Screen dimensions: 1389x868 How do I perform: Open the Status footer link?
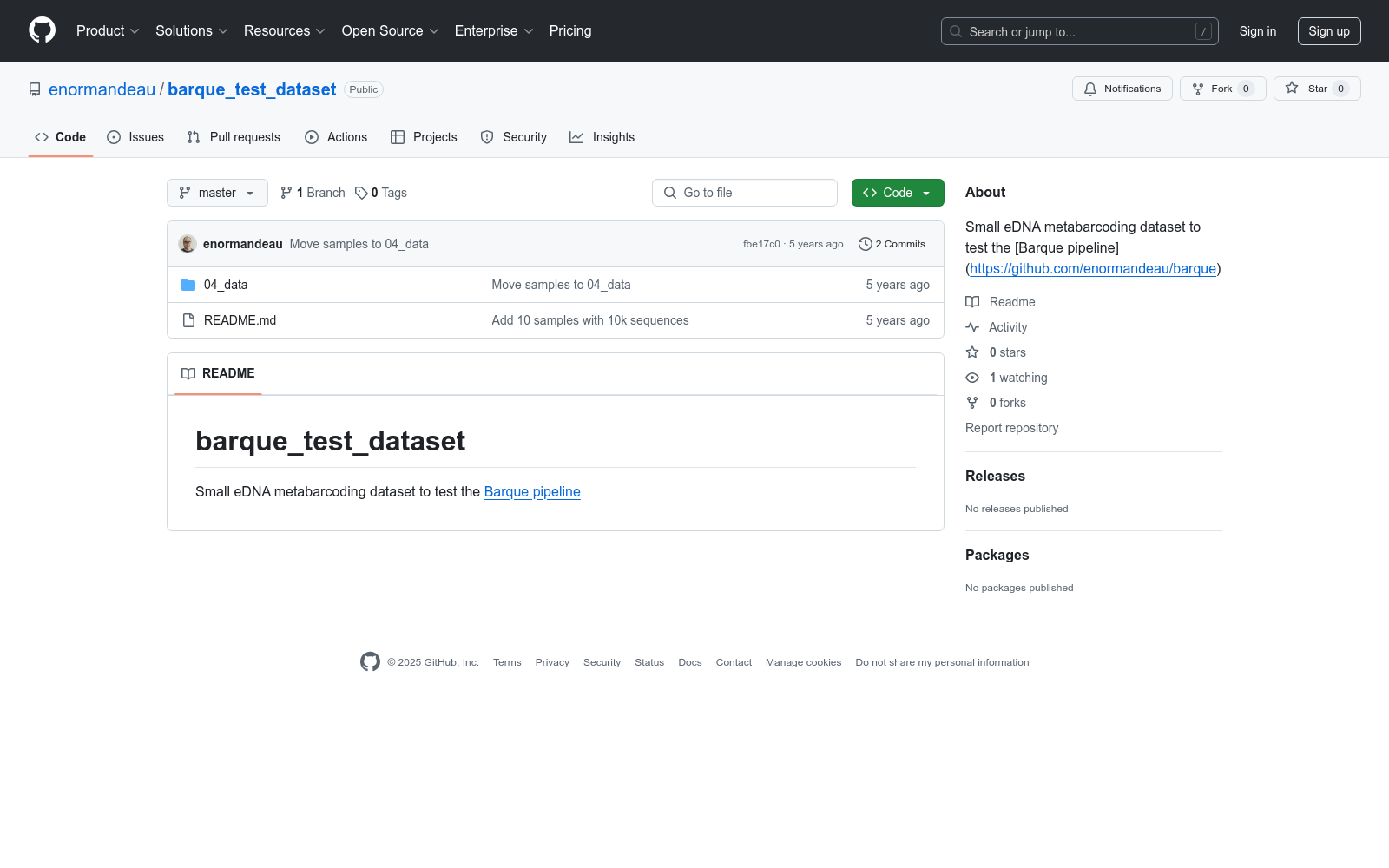(649, 662)
